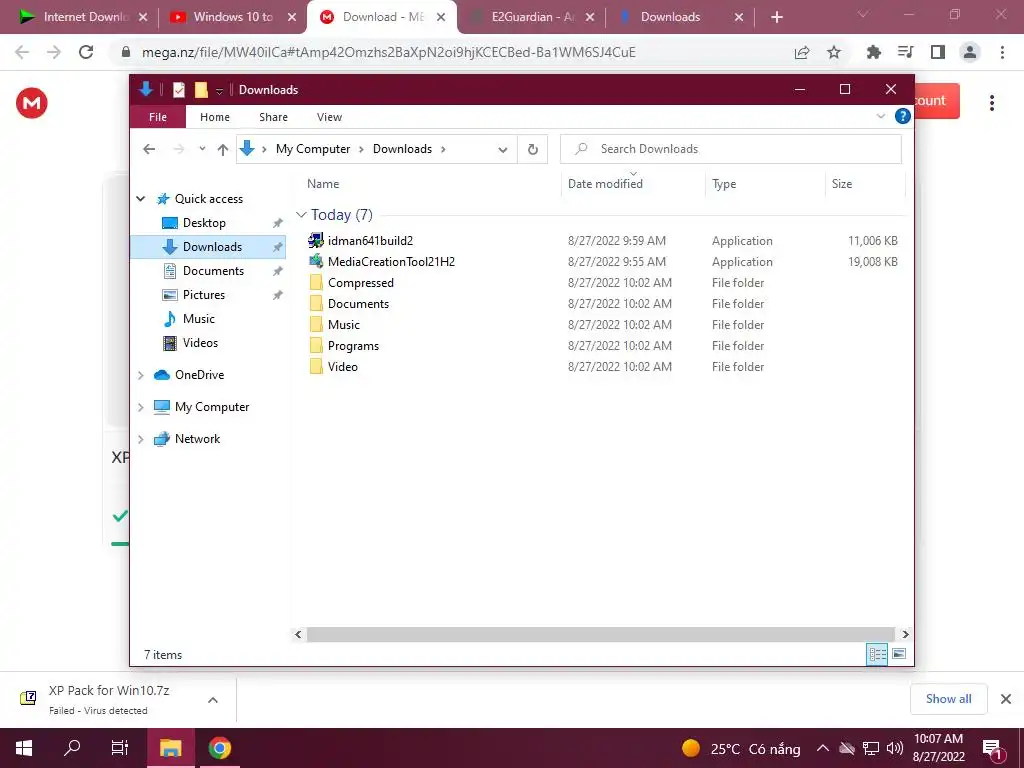Expand the Network tree node

coord(140,439)
